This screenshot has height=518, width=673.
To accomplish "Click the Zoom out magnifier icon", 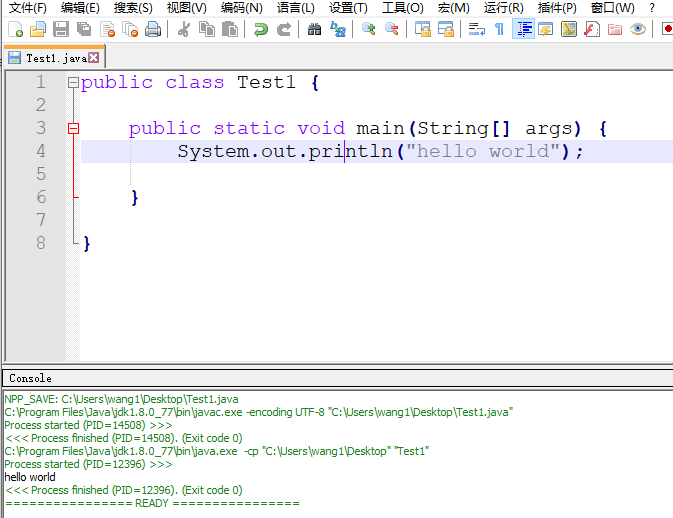I will coord(392,29).
